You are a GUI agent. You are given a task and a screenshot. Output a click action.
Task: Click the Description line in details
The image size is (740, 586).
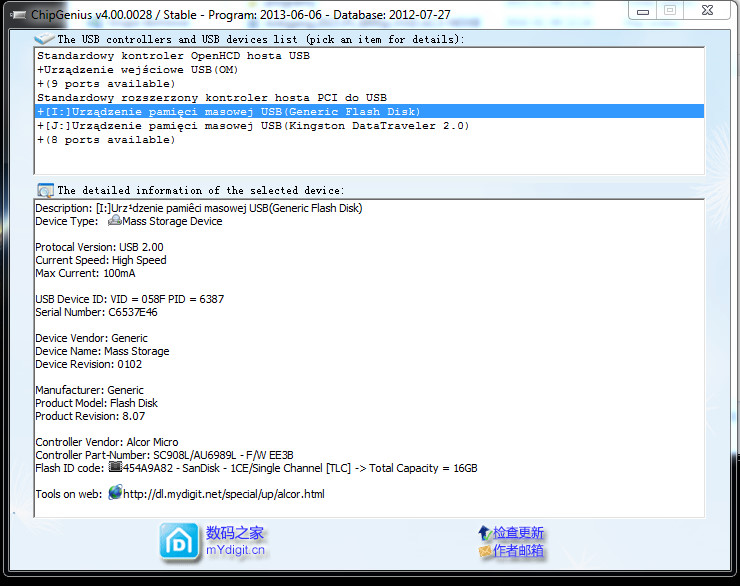[x=199, y=208]
